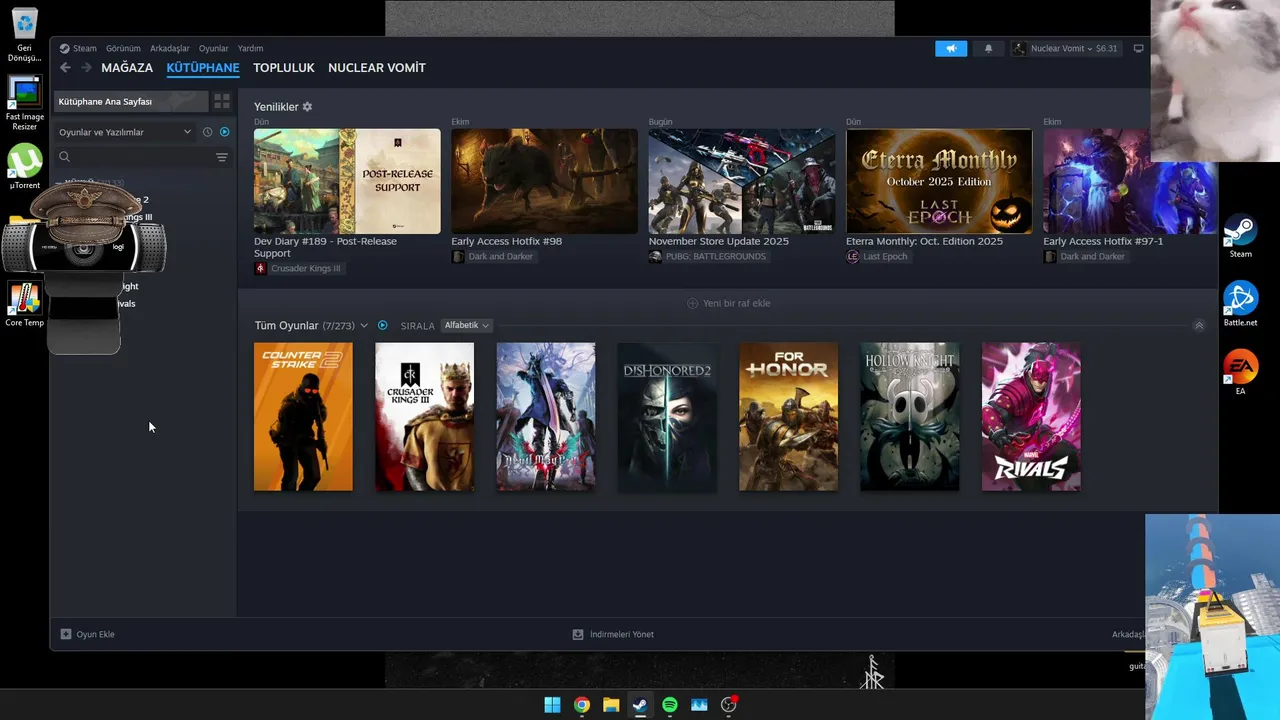Open Oyunlar ve Yazılımlar filter dropdown
Viewport: 1280px width, 720px height.
click(125, 132)
